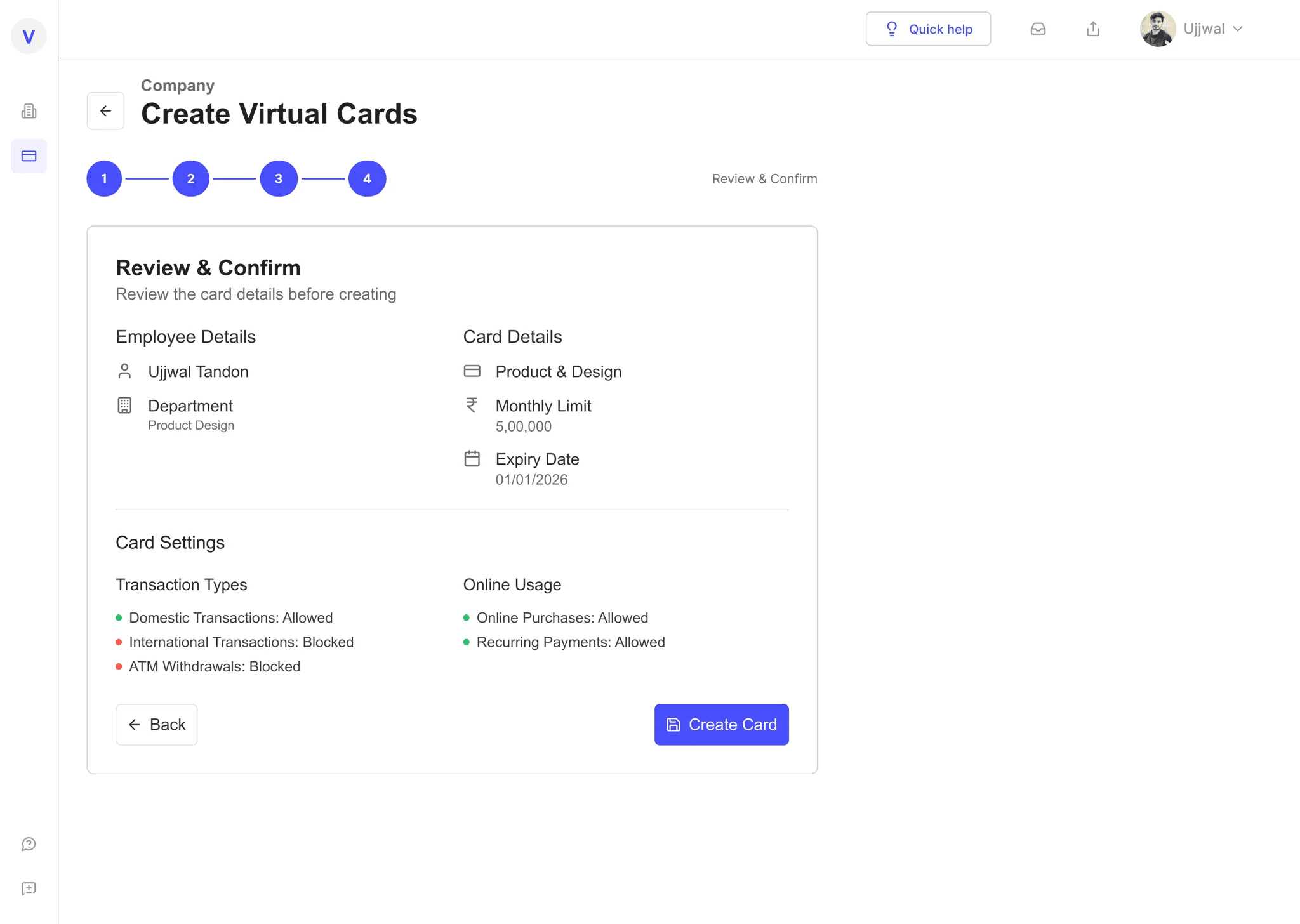Select the cards icon in sidebar
This screenshot has width=1300, height=924.
click(x=29, y=156)
